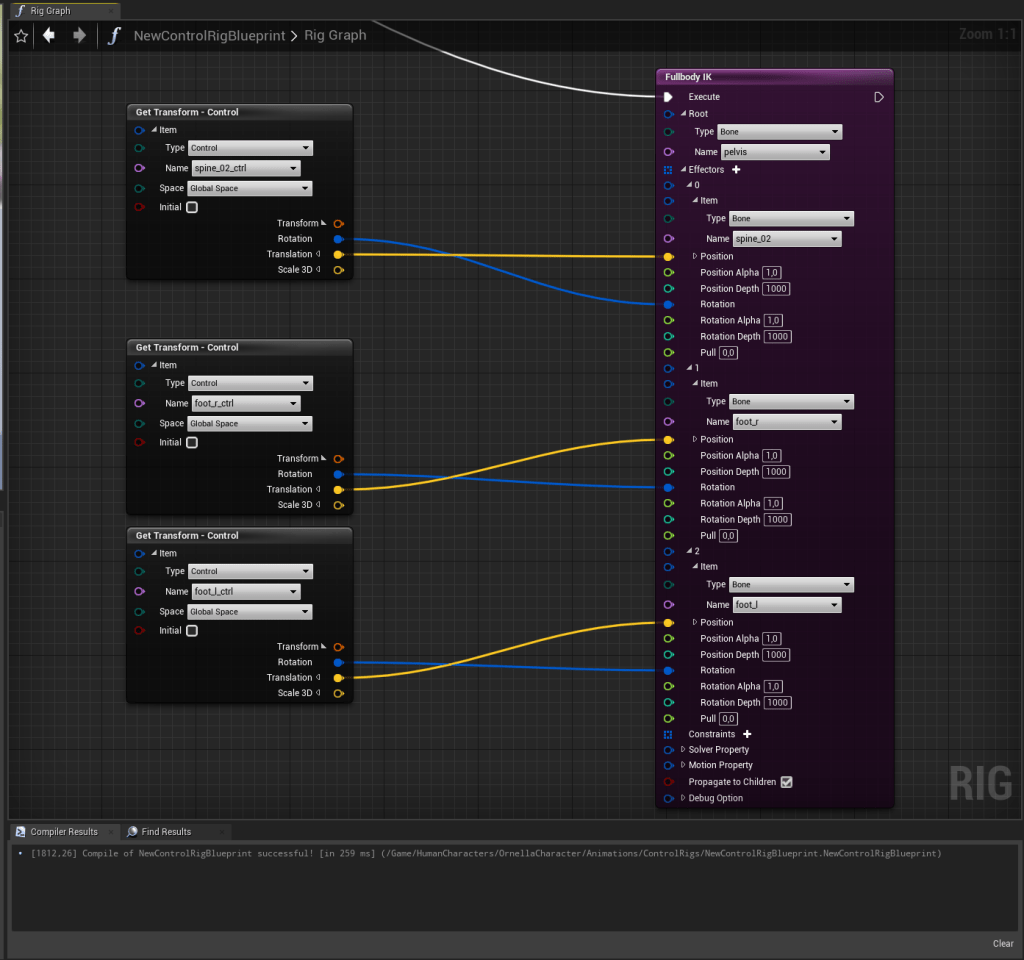Toggle Initial checkbox on spine_02_ctrl node
The image size is (1024, 960).
(192, 208)
